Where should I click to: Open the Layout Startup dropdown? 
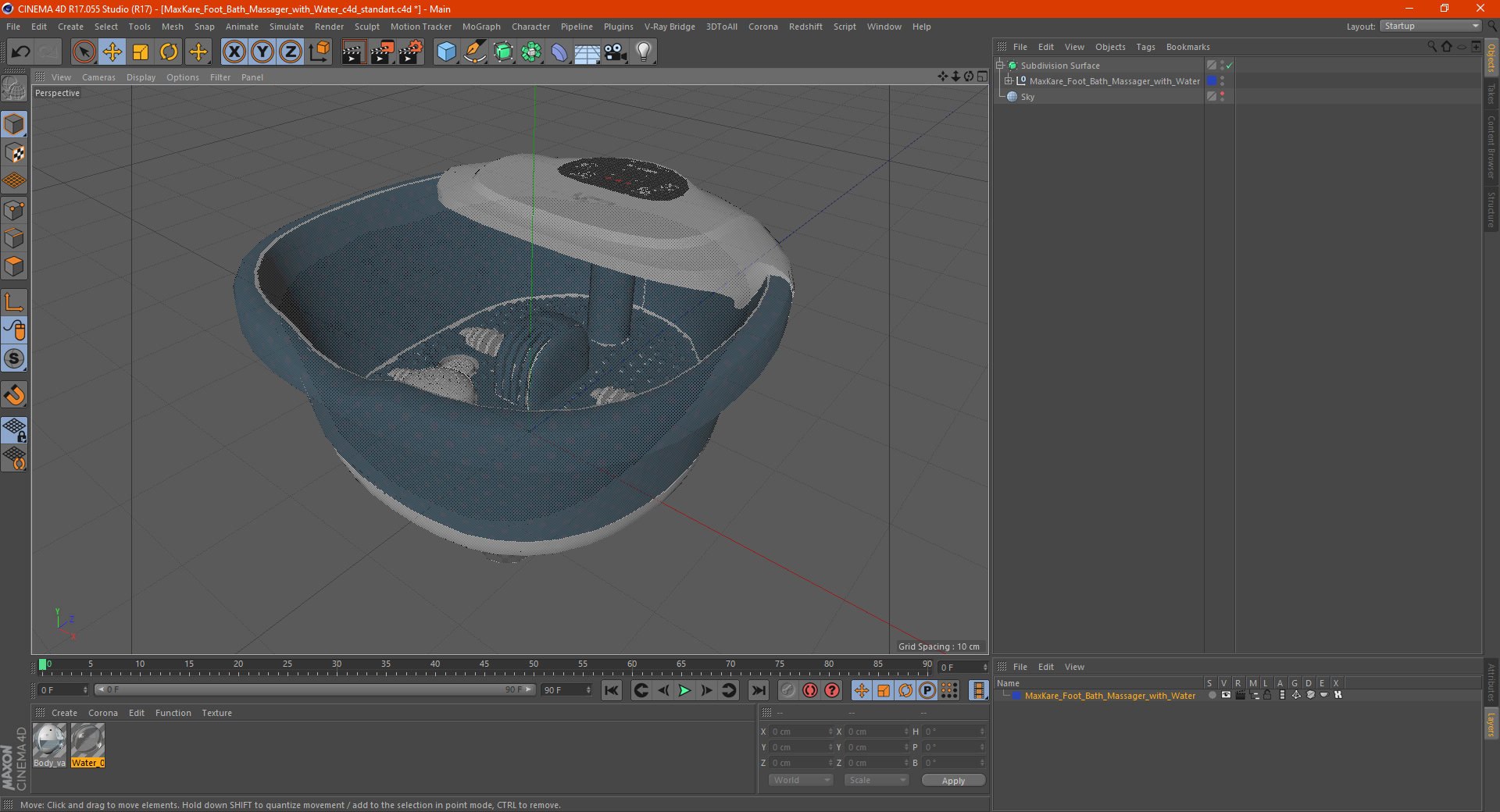click(1430, 26)
